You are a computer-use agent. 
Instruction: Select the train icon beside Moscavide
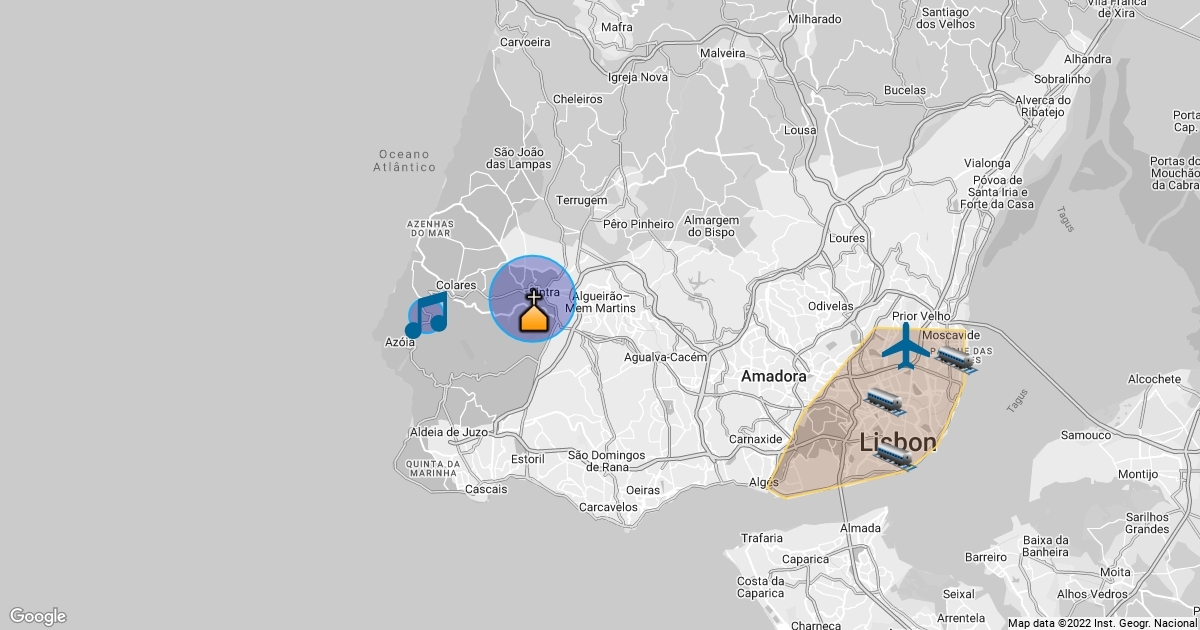[x=955, y=360]
